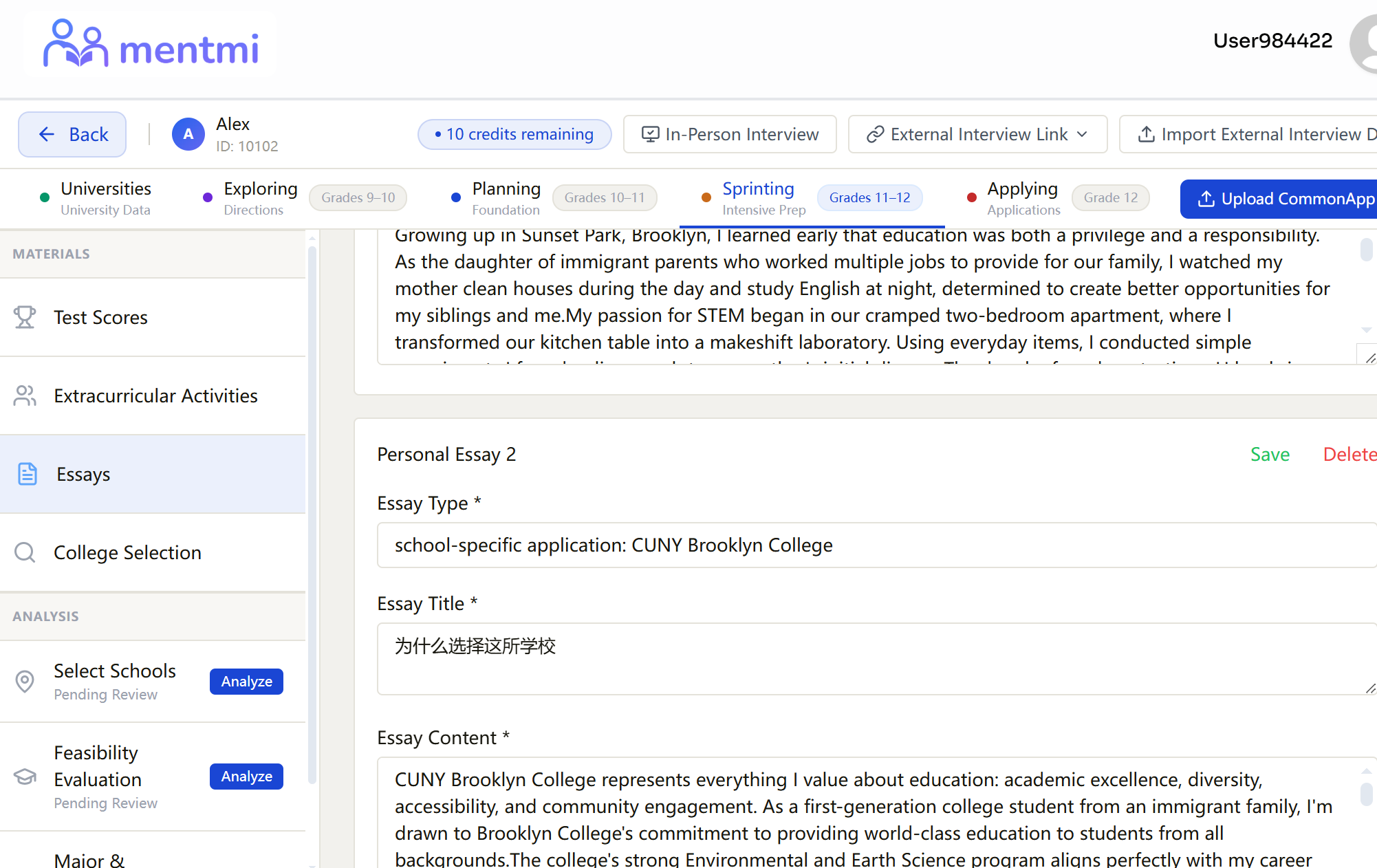
Task: Click the External Interview link chain icon
Action: (x=875, y=134)
